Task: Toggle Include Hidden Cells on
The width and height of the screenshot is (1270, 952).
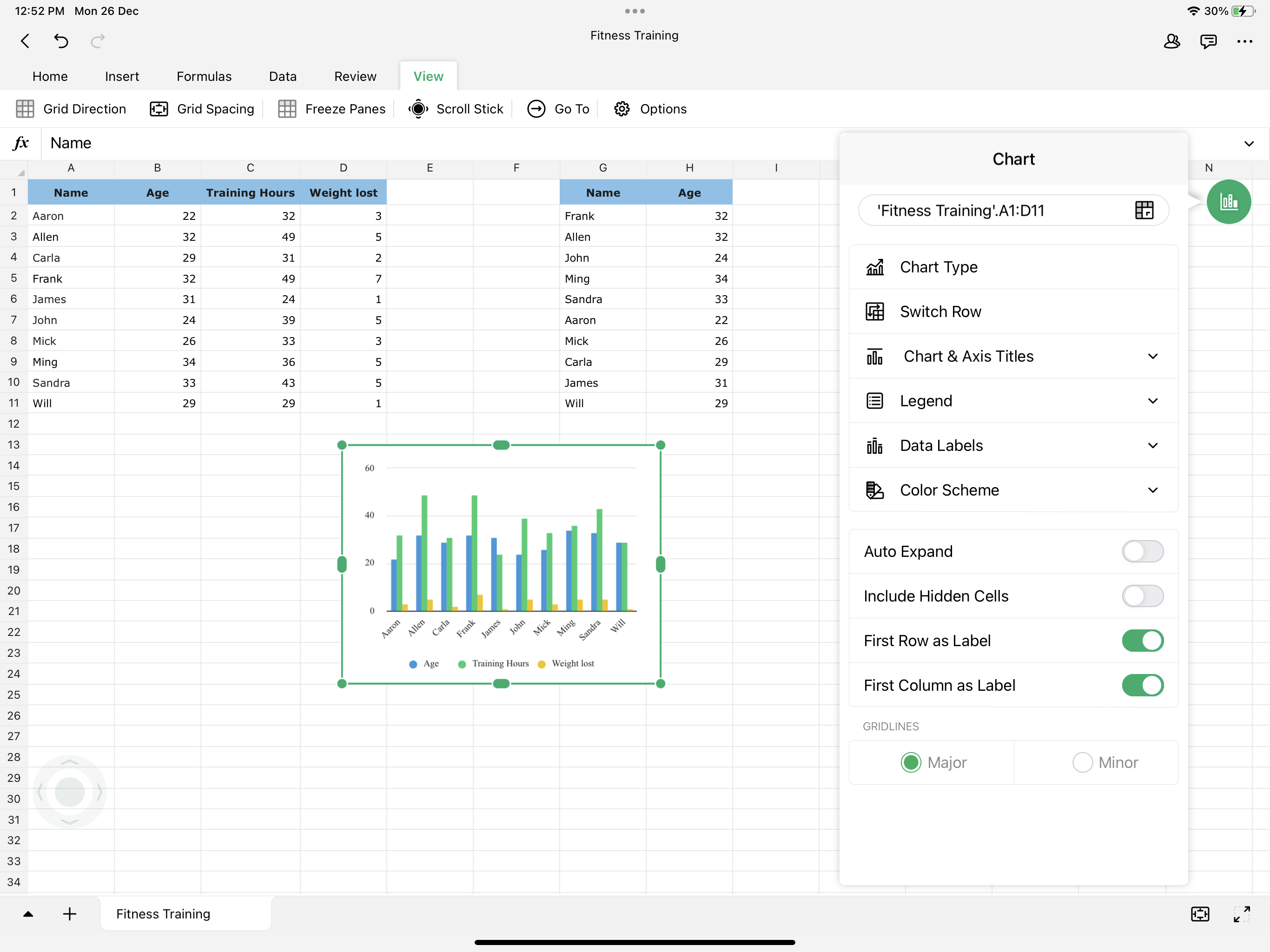Action: tap(1142, 596)
